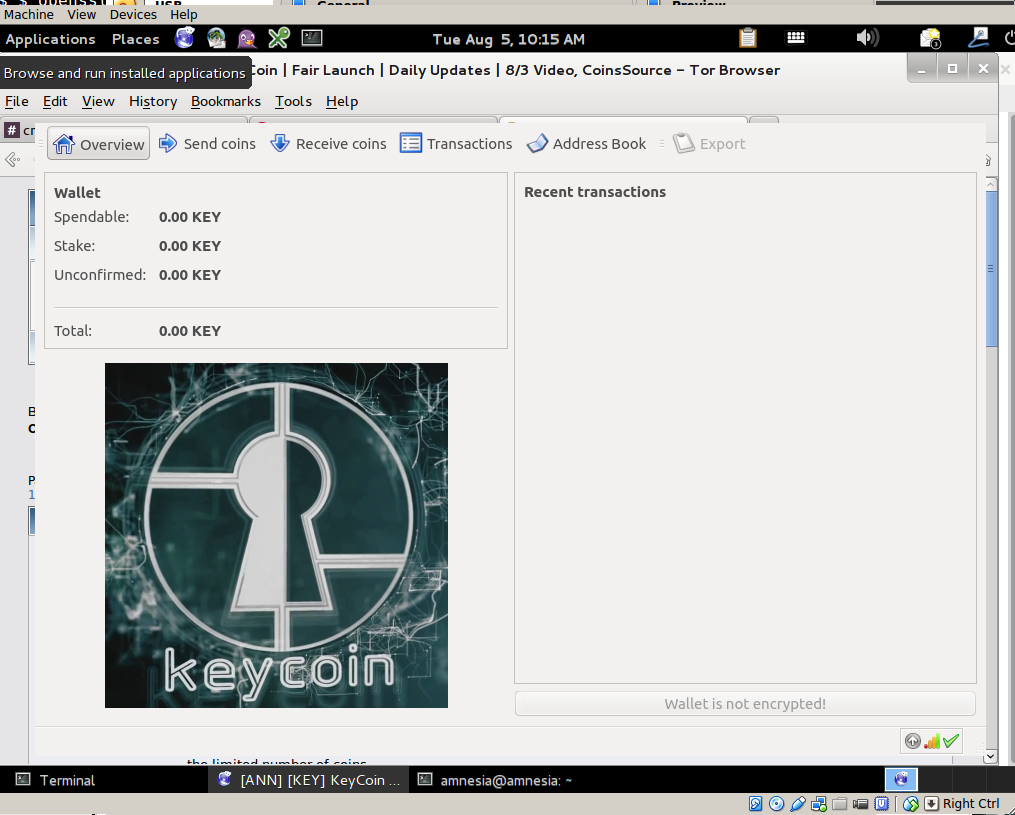Click the volume speaker icon

point(867,38)
